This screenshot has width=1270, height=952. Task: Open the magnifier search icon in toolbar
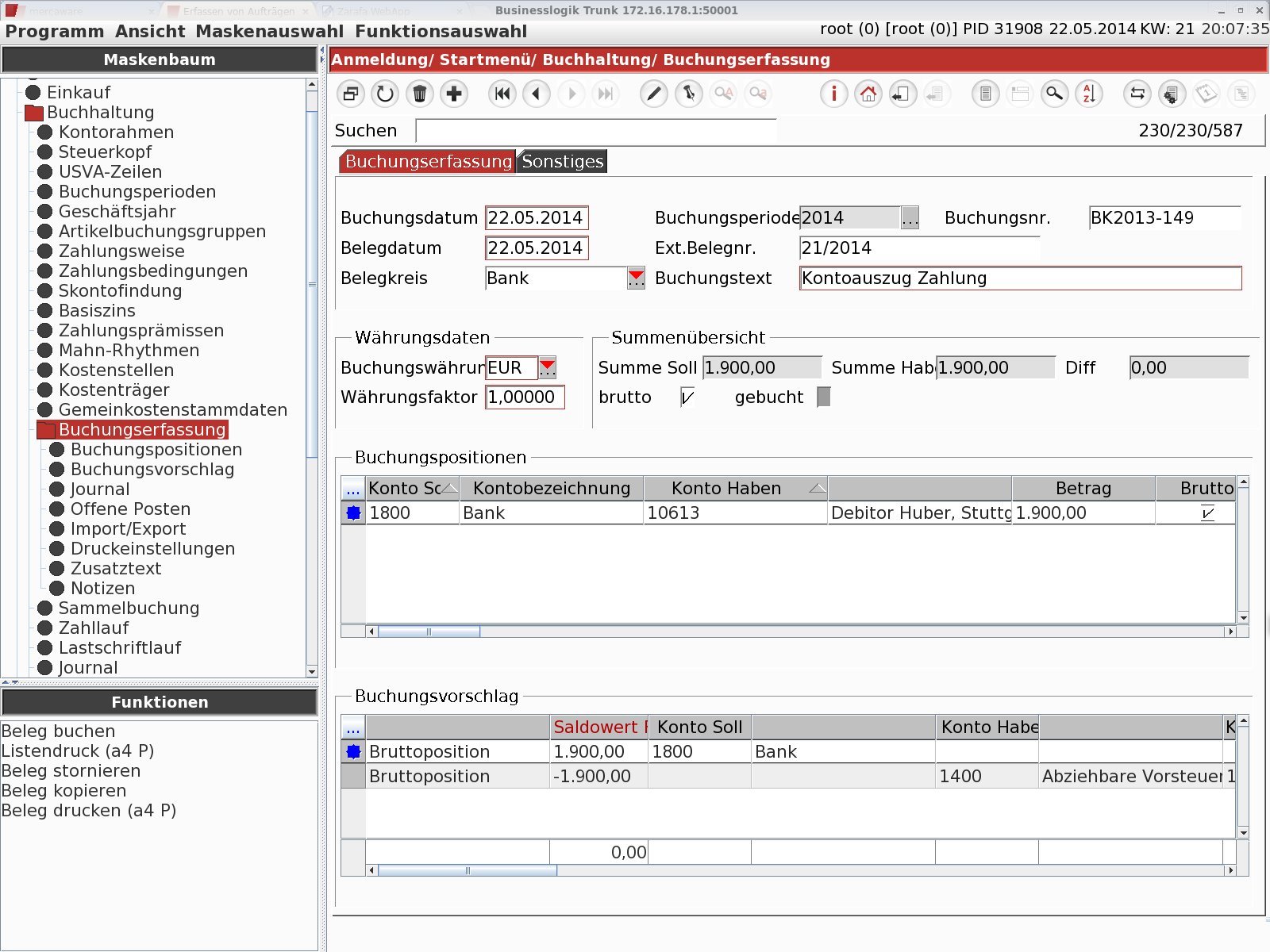1054,94
